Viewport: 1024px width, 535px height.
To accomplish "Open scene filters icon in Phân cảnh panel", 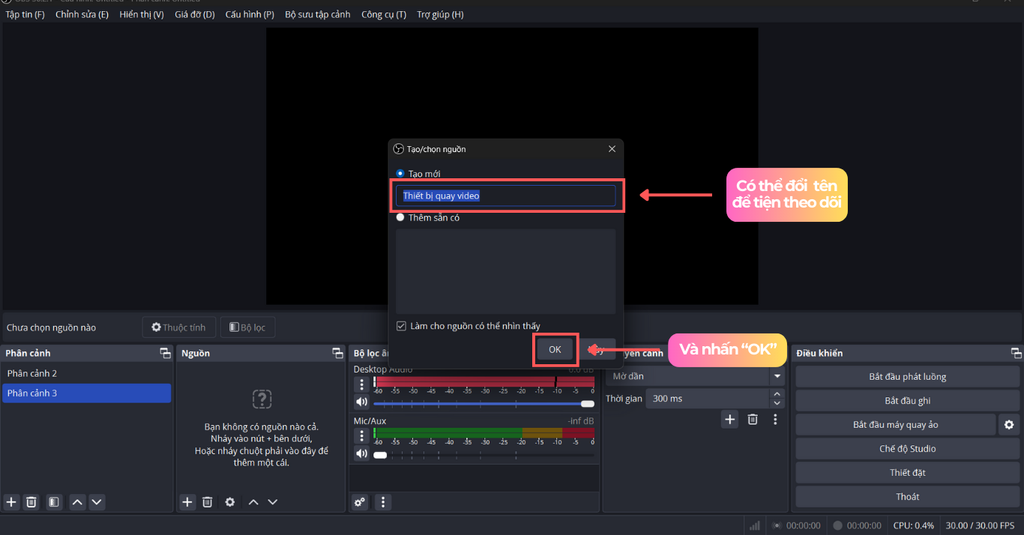I will (x=54, y=502).
